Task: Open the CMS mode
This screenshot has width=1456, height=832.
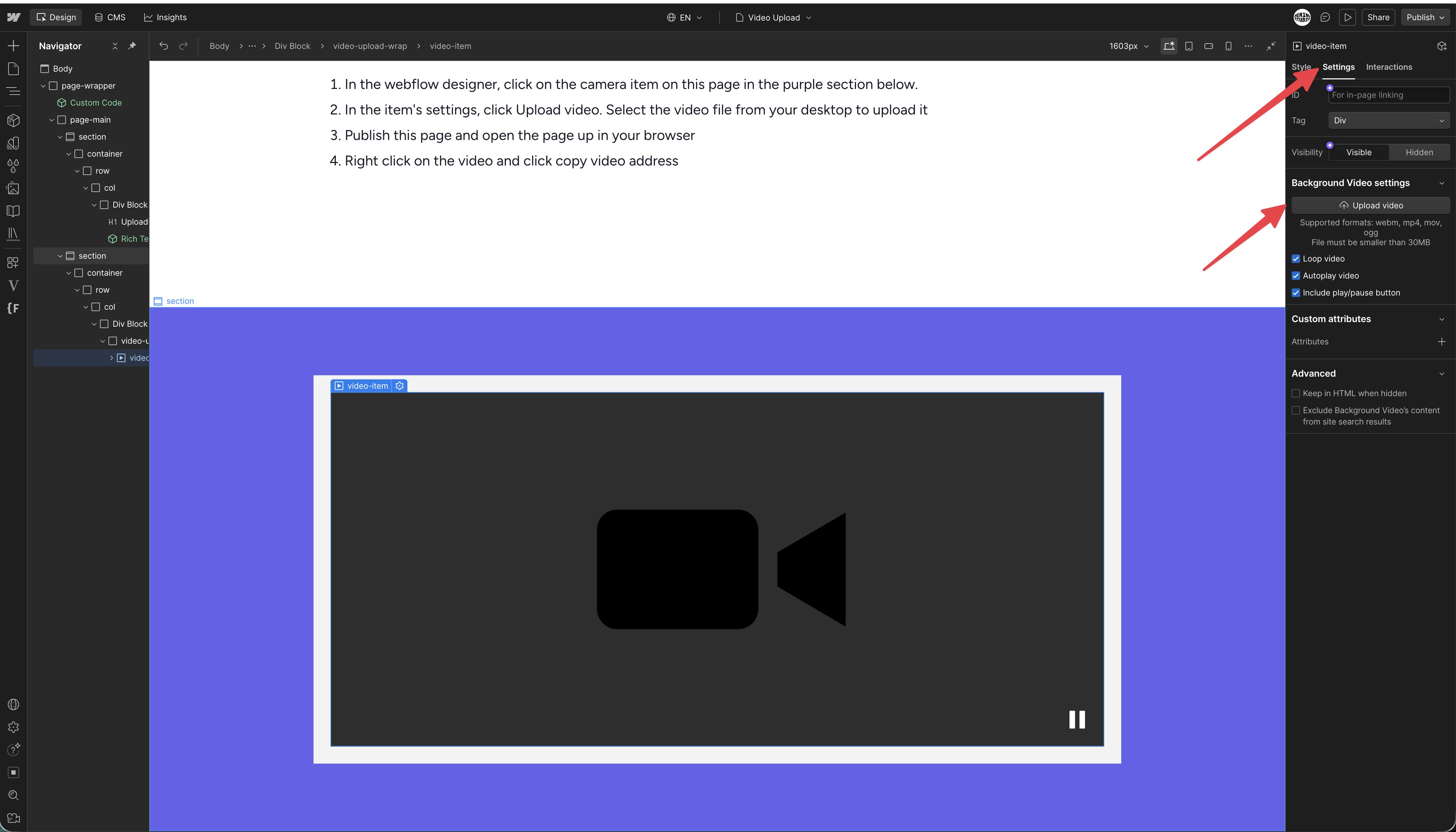Action: pos(110,17)
